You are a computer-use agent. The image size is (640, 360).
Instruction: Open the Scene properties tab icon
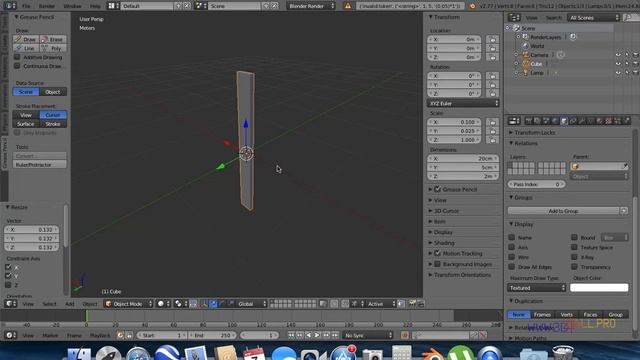(546, 121)
